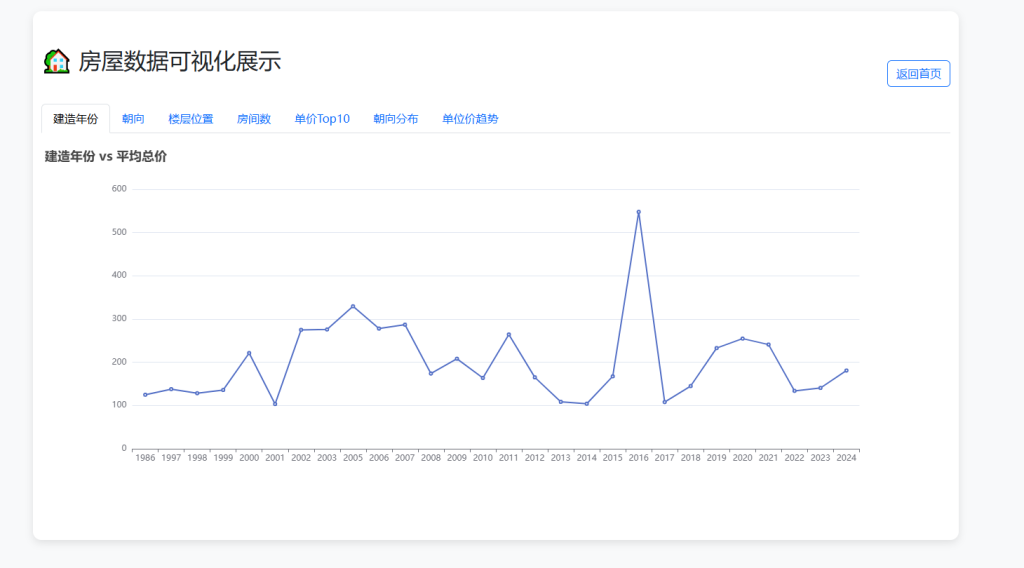
Task: Click the 1986 first data point
Action: click(x=145, y=395)
